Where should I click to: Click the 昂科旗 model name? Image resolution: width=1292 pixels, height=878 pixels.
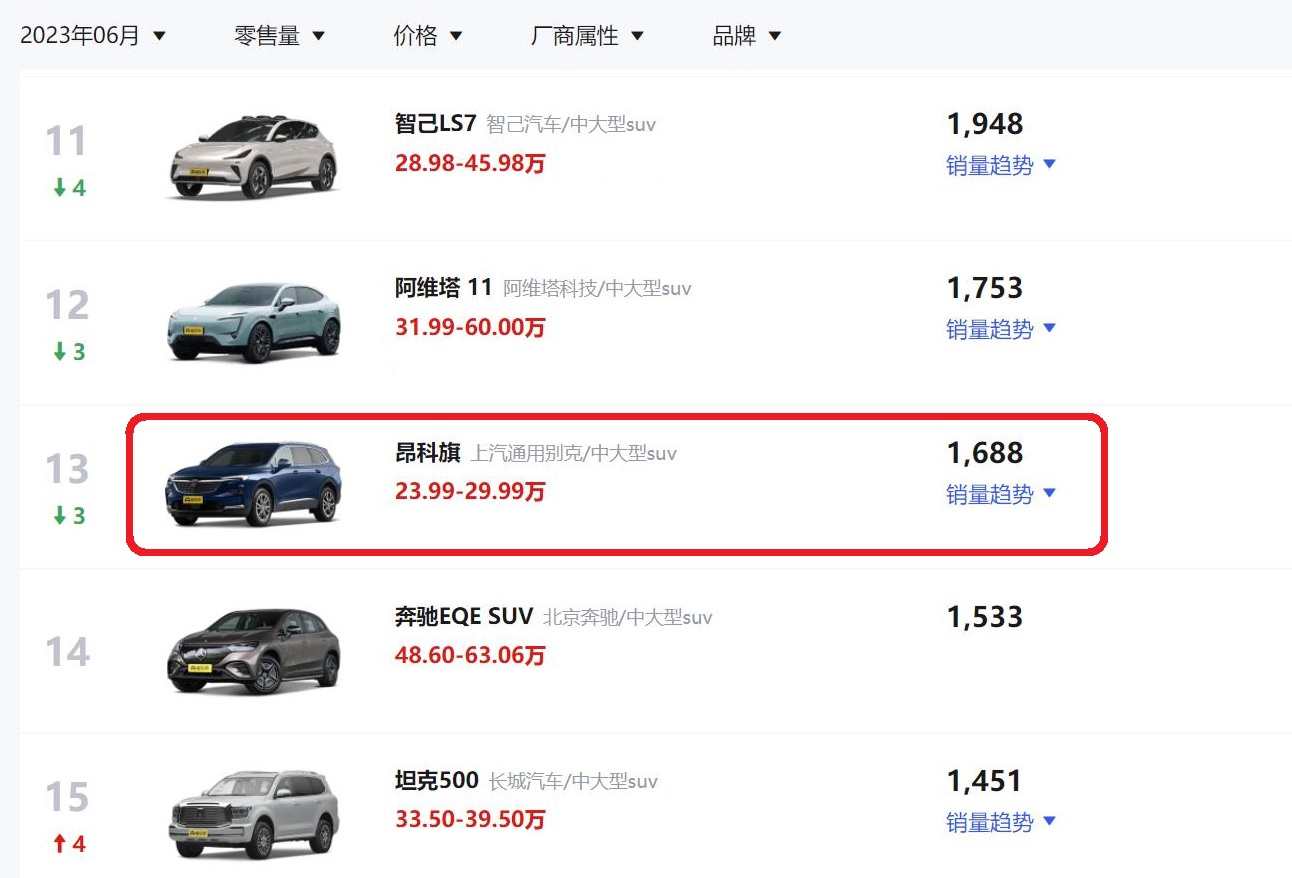click(428, 453)
